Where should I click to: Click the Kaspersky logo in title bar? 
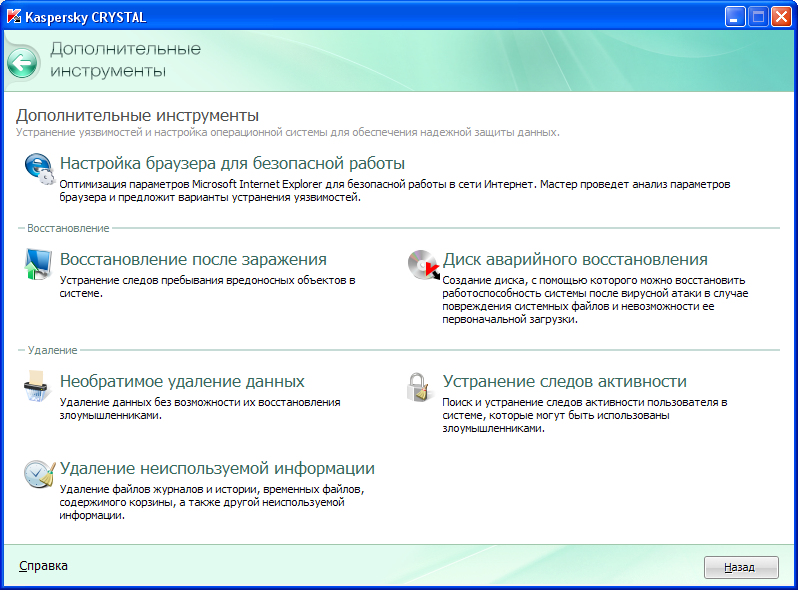coord(14,17)
